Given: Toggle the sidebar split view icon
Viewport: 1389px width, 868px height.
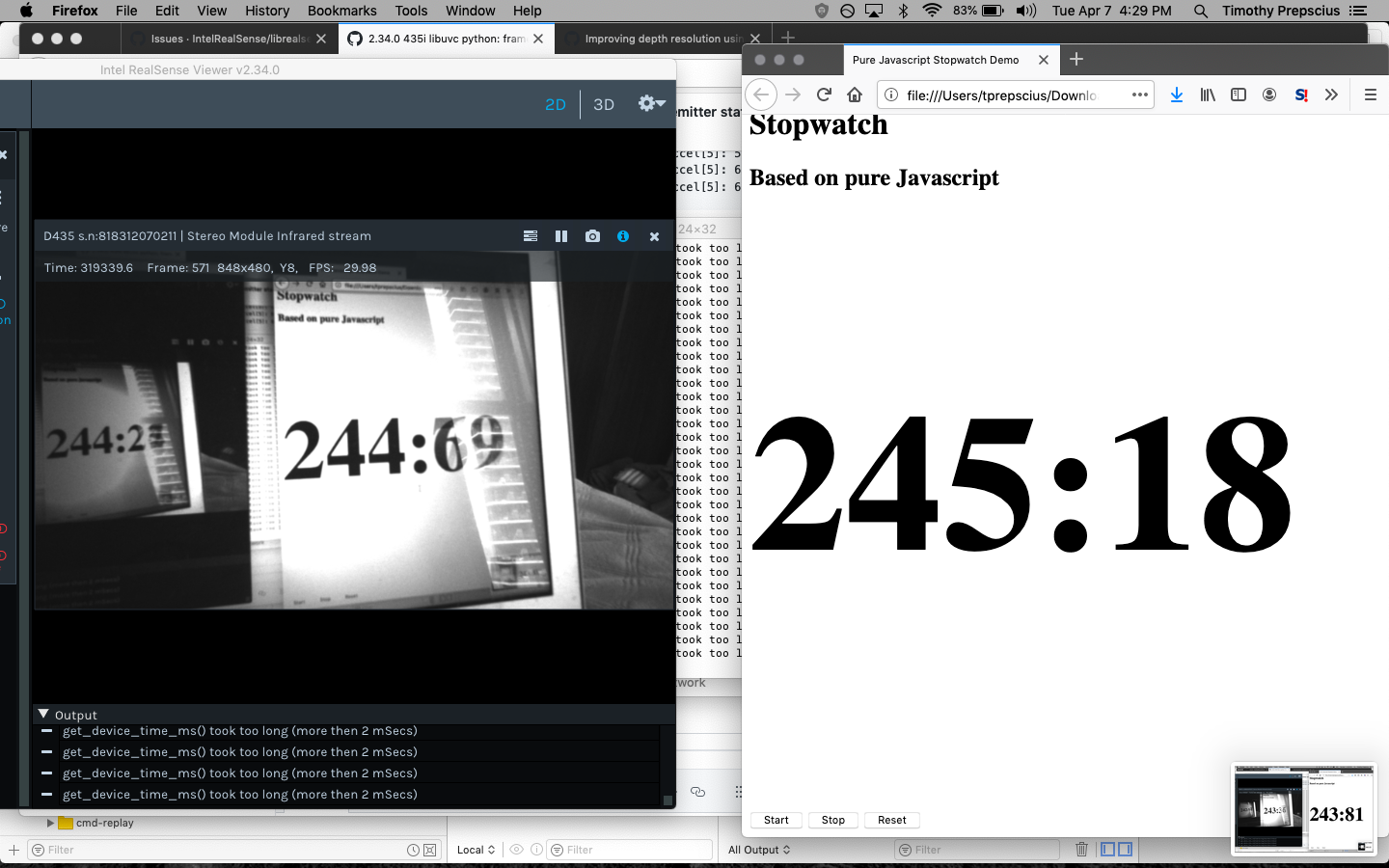Looking at the screenshot, I should point(1238,95).
